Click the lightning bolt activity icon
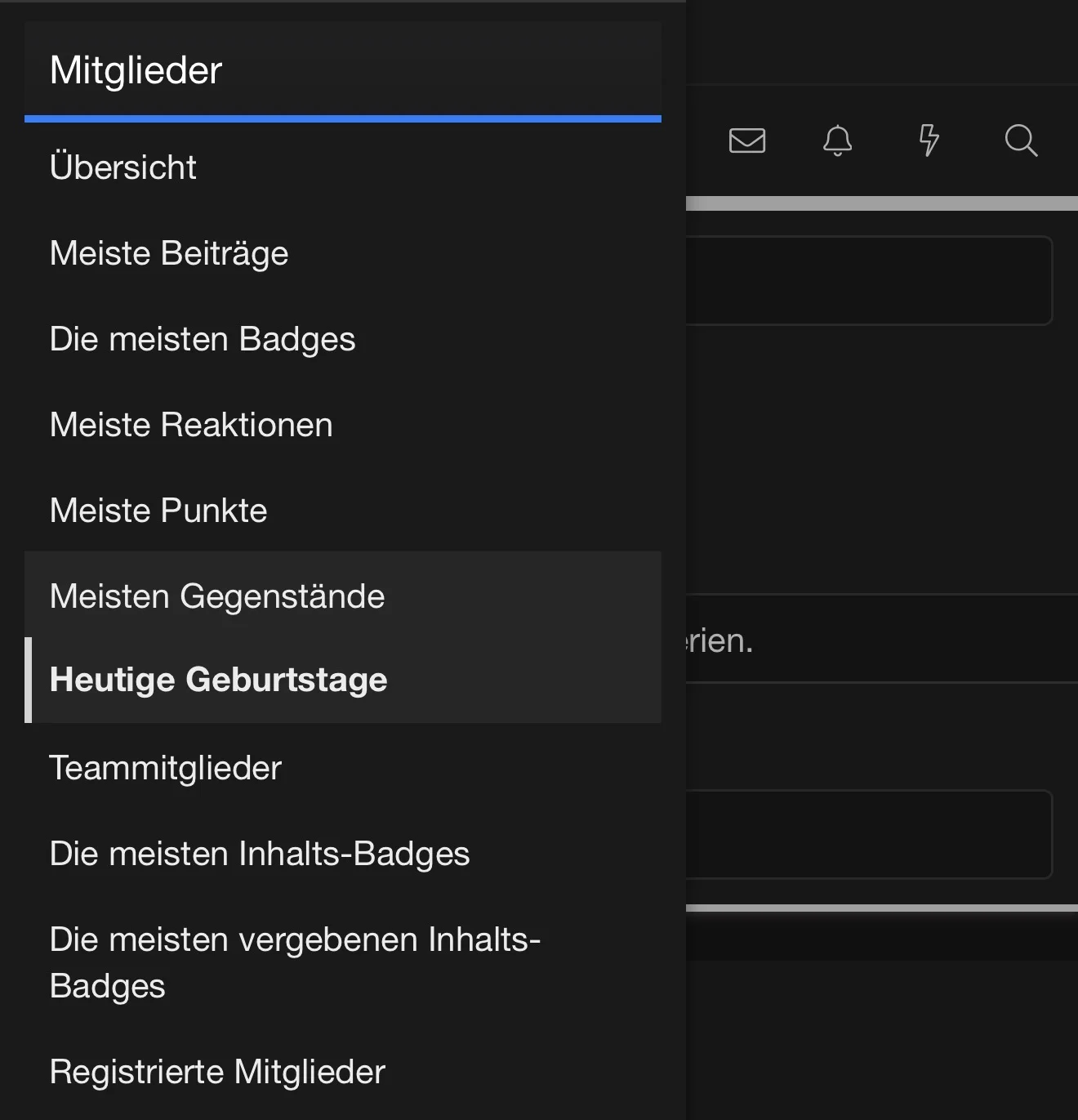The width and height of the screenshot is (1078, 1120). click(929, 141)
